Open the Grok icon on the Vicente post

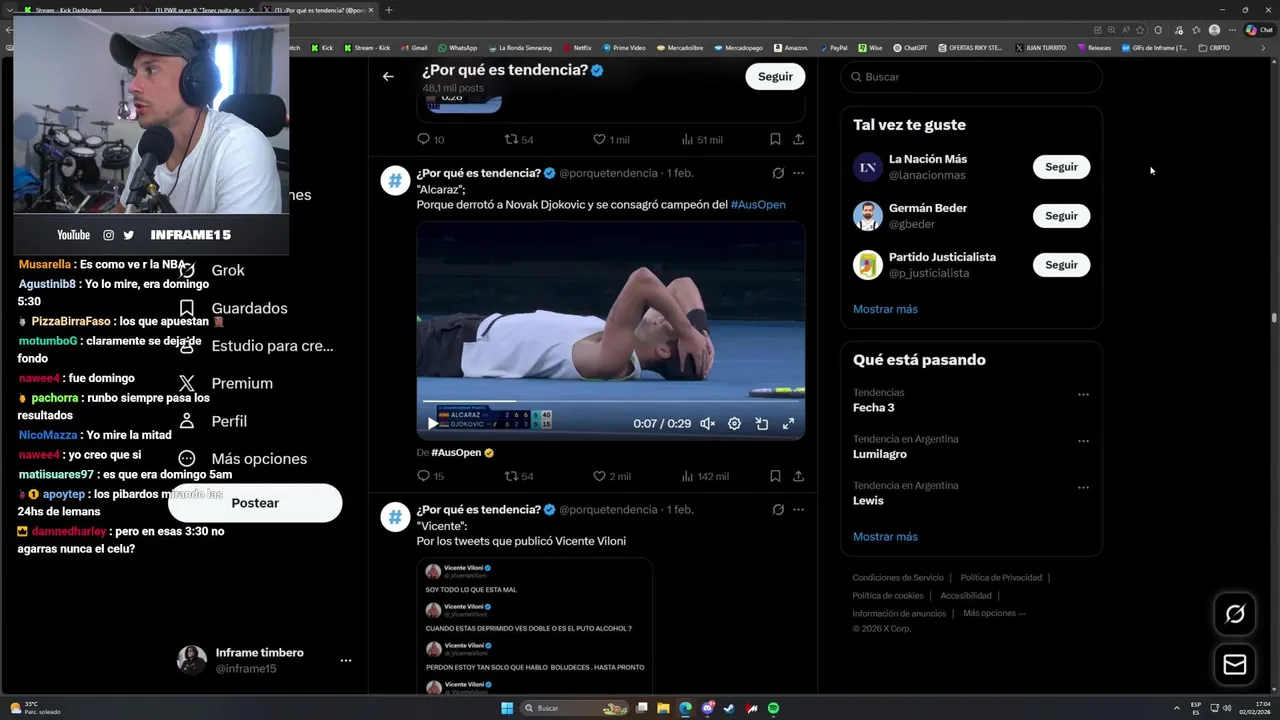point(778,509)
